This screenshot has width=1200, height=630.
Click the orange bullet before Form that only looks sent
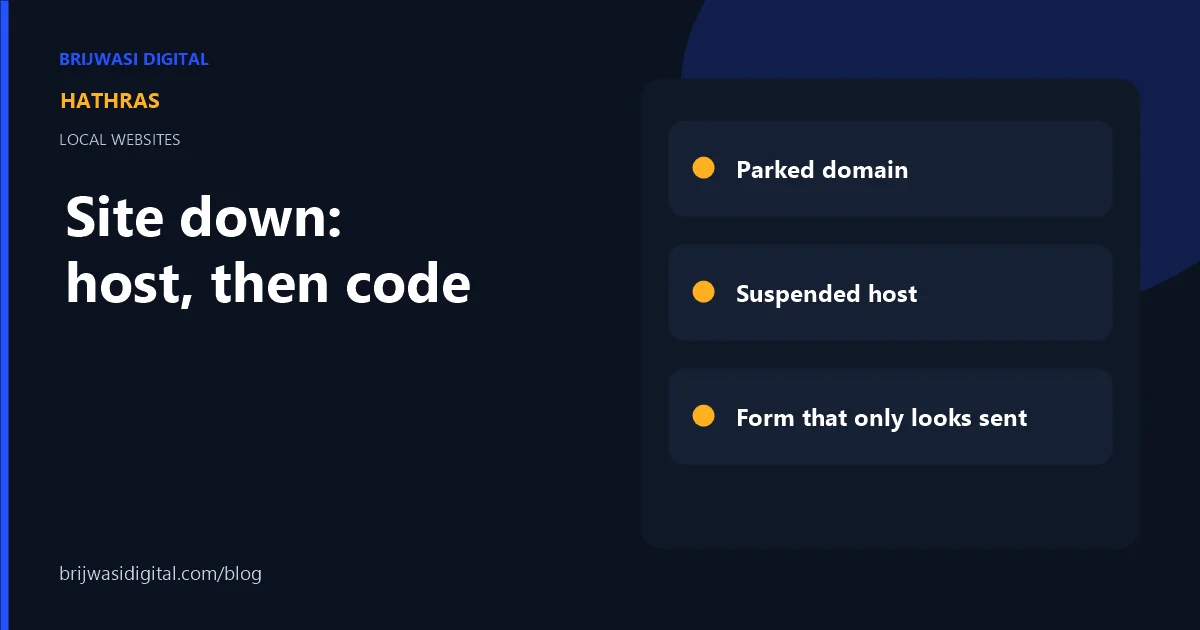click(x=703, y=416)
